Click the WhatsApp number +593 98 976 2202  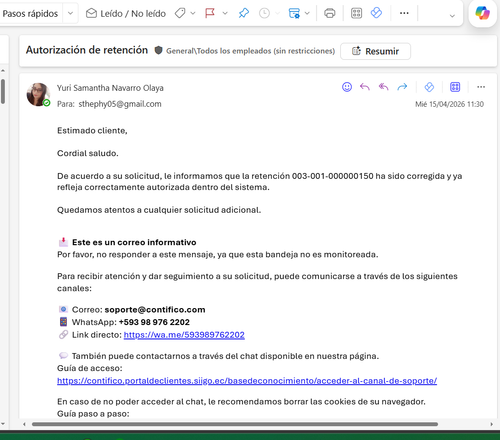[x=154, y=322]
